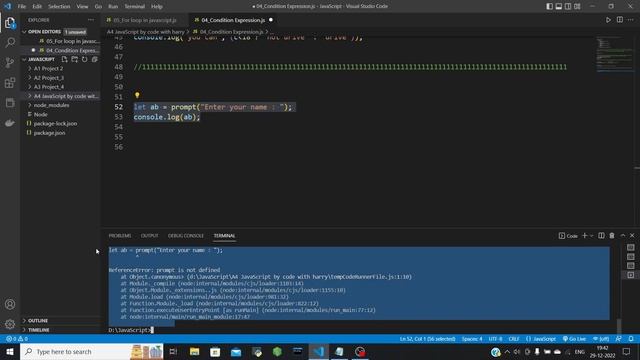Screen dimensions: 640x360
Task: Maximize the panel with the chevron-up icon
Action: coord(622,236)
